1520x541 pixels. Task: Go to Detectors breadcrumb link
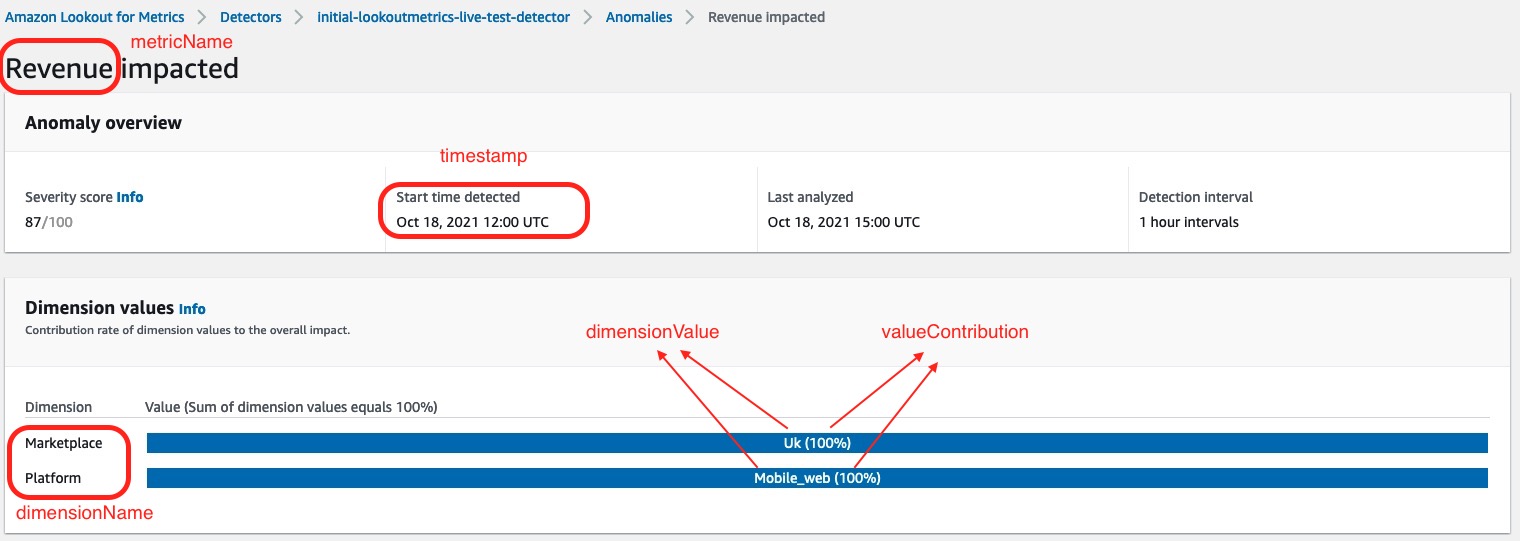click(251, 17)
